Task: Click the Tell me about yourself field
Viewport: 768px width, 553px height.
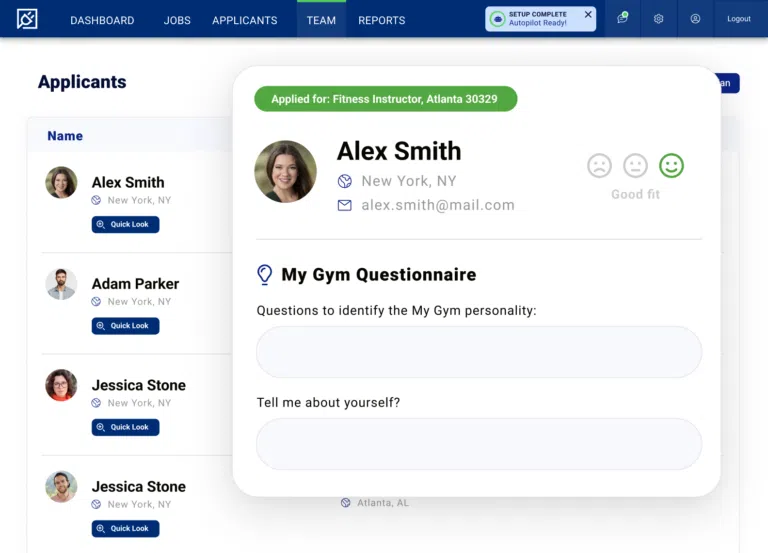Action: pos(479,444)
